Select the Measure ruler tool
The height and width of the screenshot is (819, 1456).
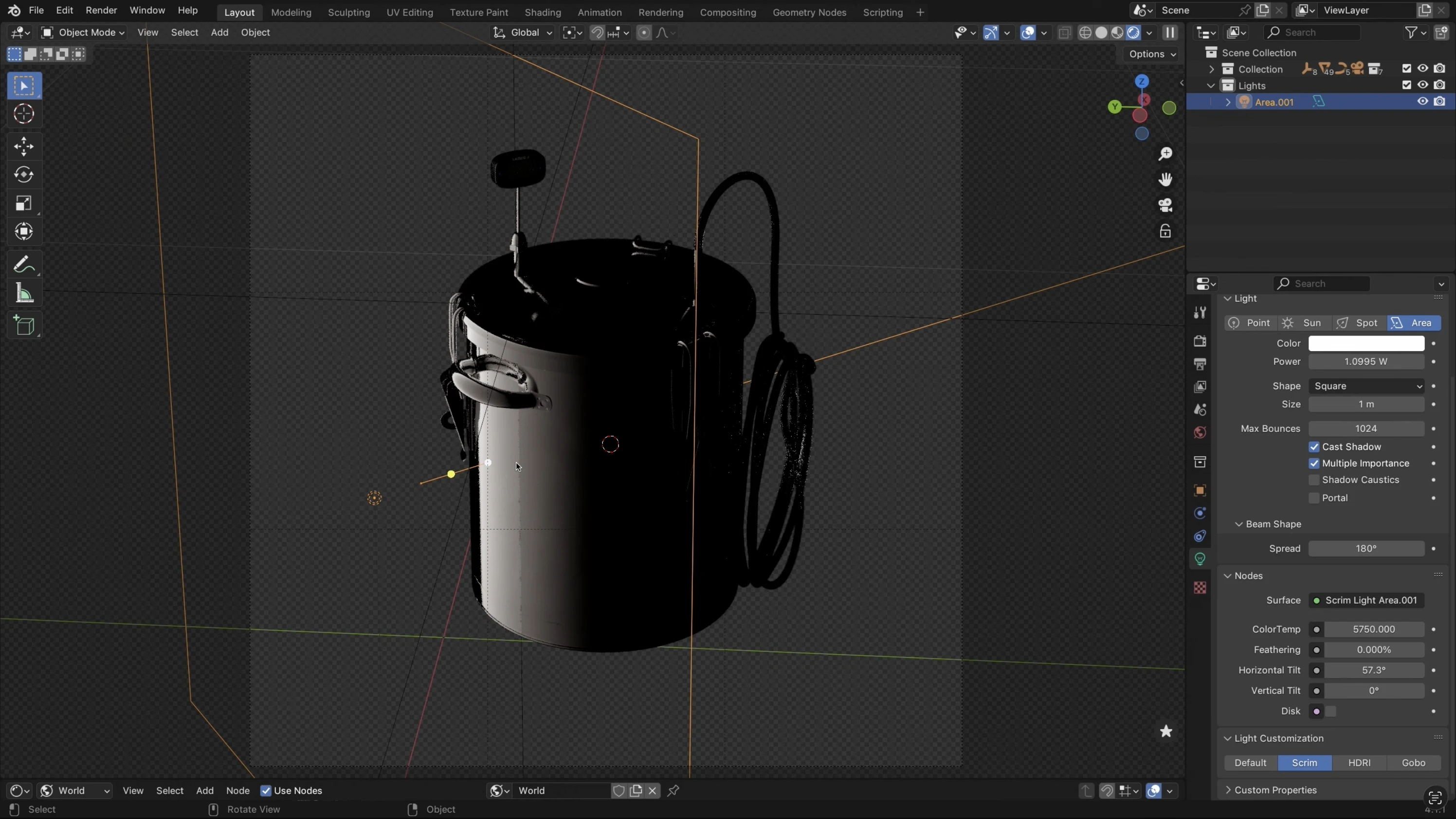tap(24, 294)
